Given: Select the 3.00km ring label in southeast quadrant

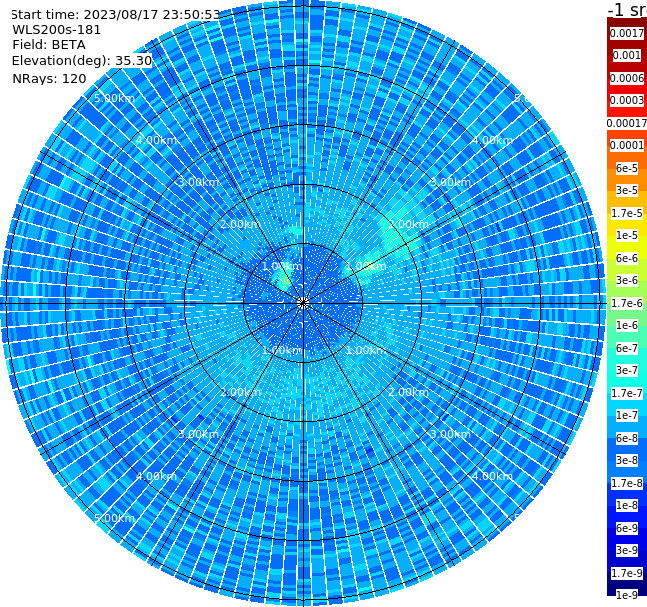Looking at the screenshot, I should (x=451, y=434).
